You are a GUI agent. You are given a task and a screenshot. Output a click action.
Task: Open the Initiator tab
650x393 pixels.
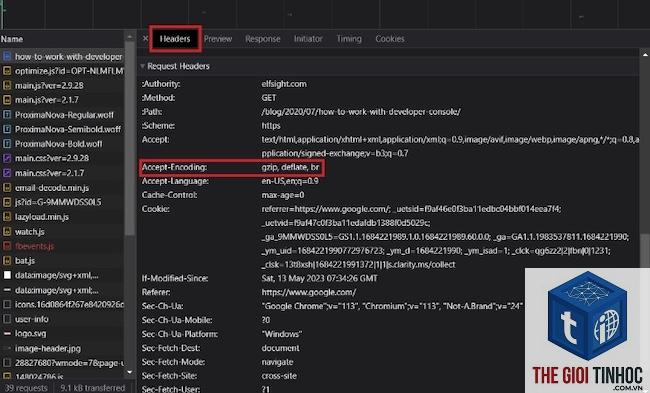tap(308, 39)
